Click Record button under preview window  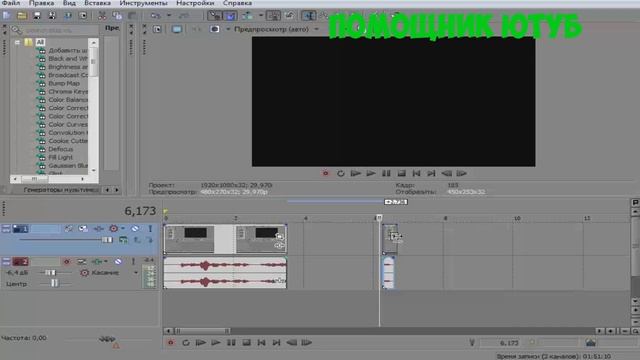(325, 173)
